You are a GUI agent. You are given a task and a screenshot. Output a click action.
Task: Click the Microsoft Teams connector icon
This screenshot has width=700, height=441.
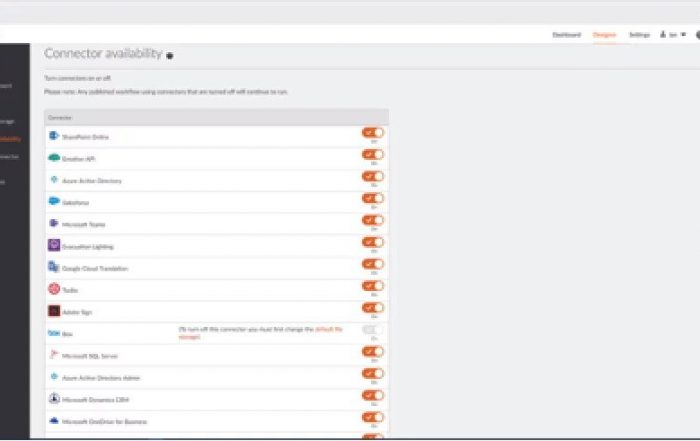54,222
